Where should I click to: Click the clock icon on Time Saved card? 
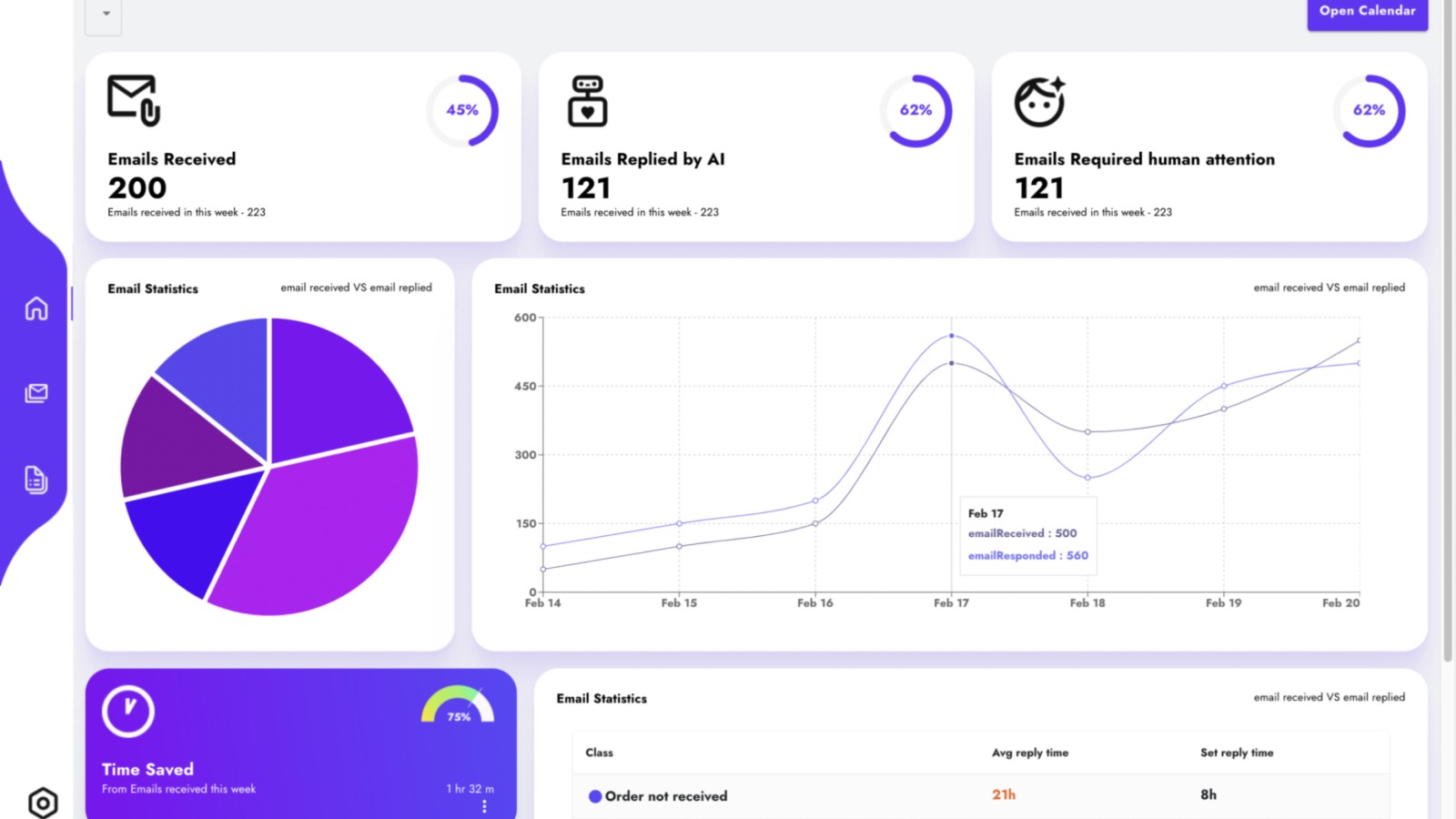coord(128,711)
